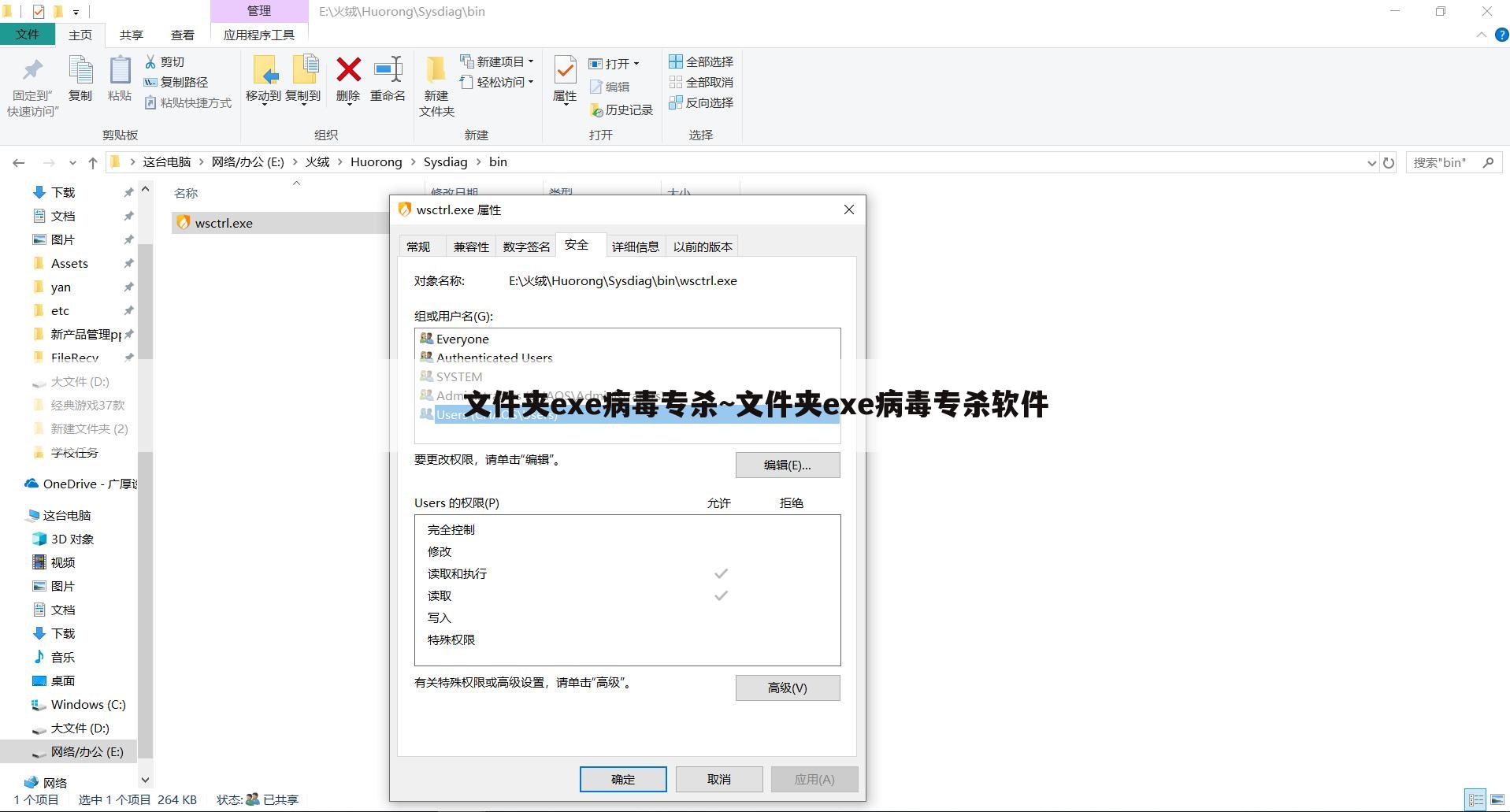
Task: Click Edit (编辑(E)...) permissions button
Action: 788,465
